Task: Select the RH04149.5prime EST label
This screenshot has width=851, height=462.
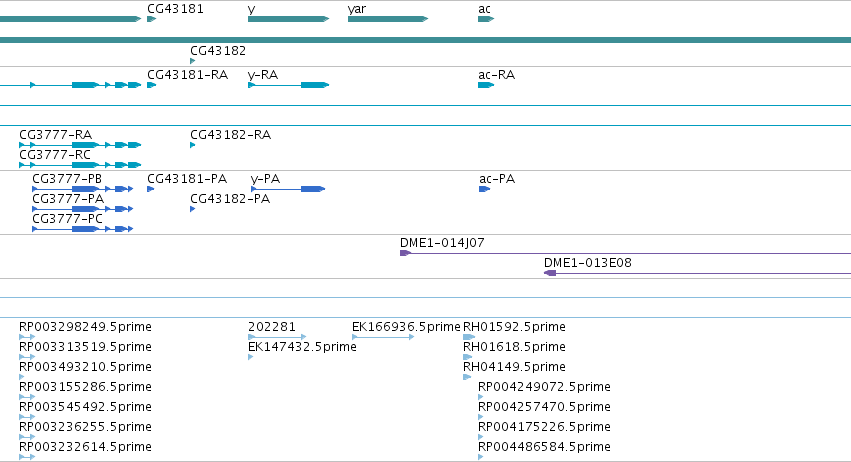Action: [514, 367]
